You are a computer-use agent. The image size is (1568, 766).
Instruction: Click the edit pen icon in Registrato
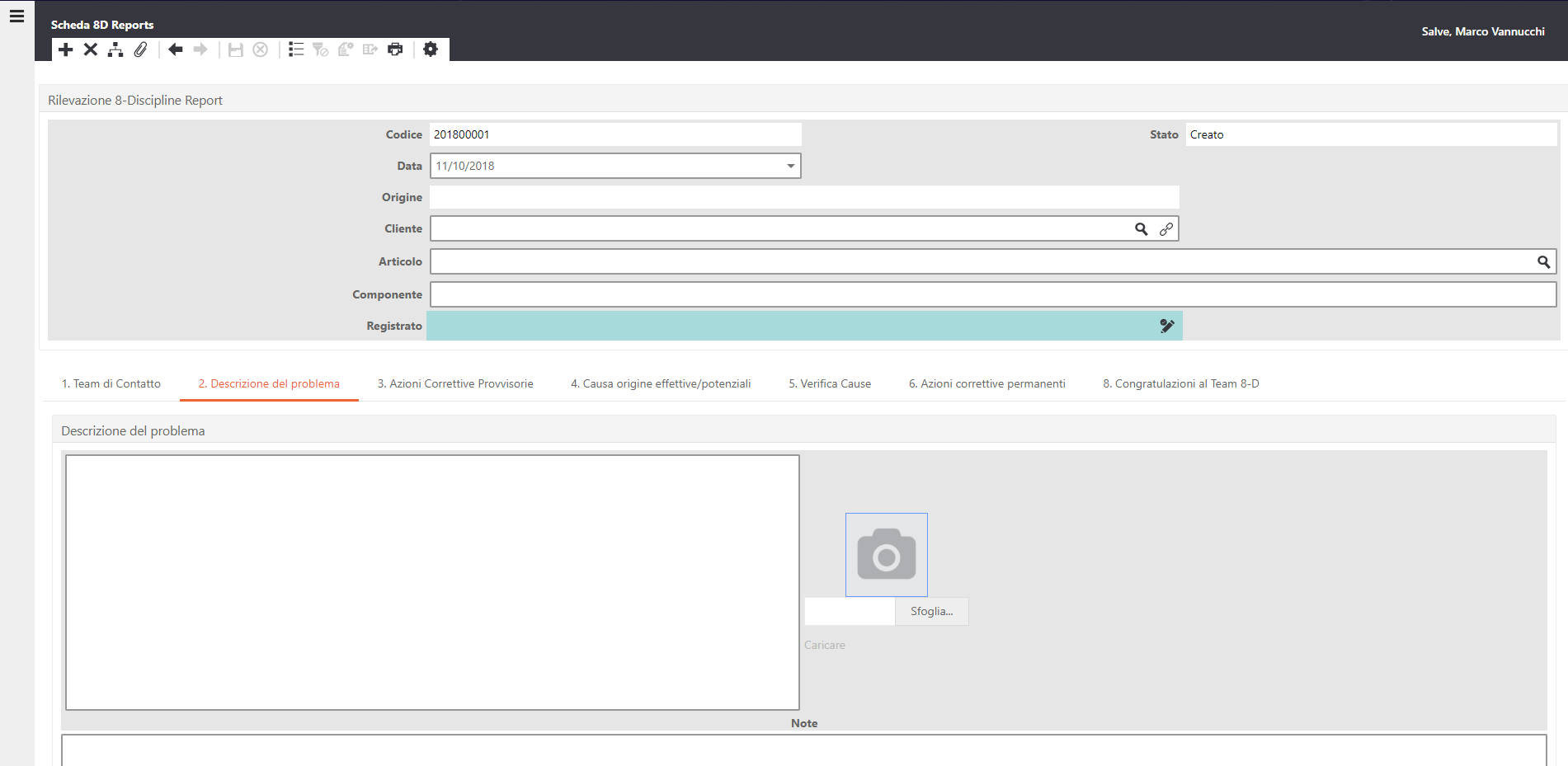[1166, 327]
